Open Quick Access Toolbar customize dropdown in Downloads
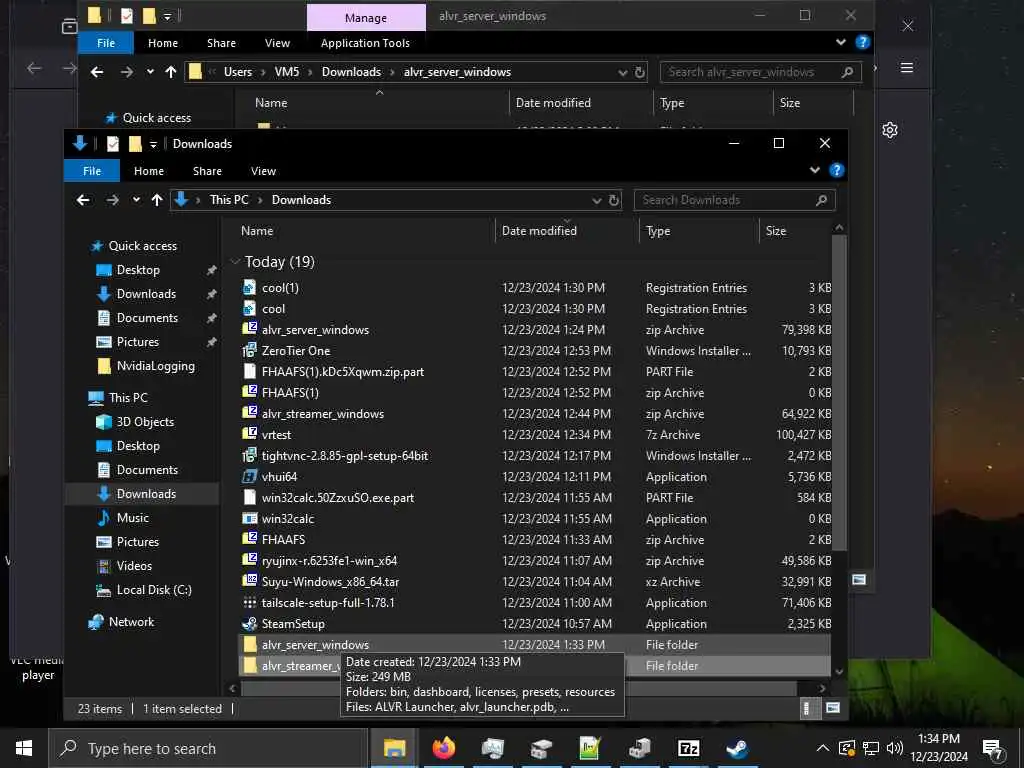1024x768 pixels. [153, 144]
